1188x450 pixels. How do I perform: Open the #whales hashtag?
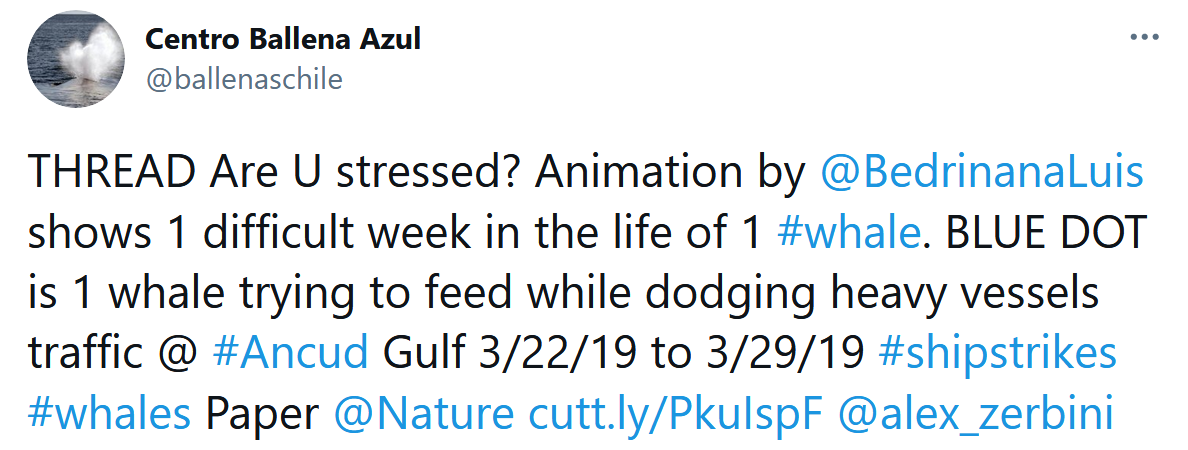coord(108,412)
